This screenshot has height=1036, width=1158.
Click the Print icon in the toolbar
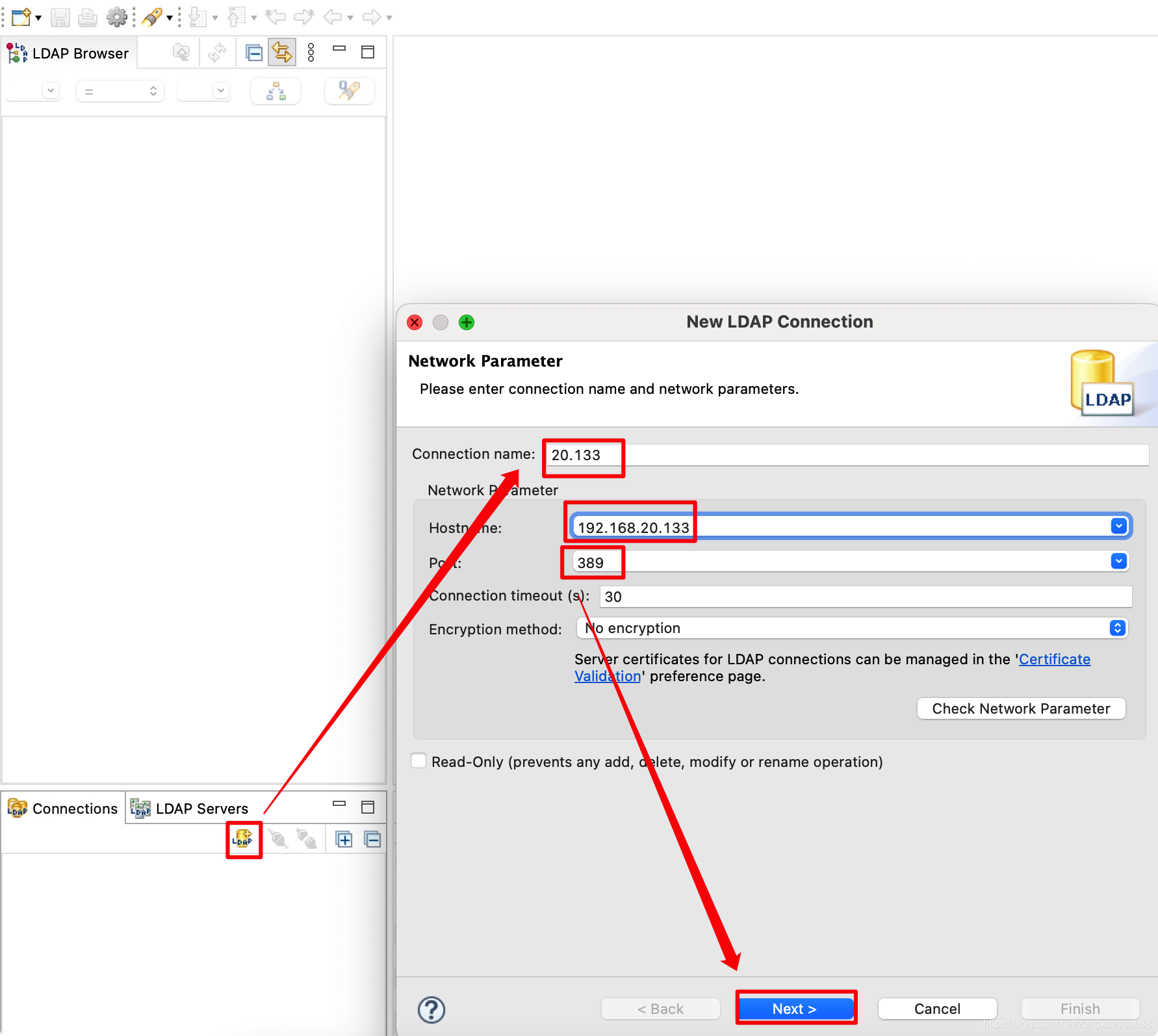(87, 18)
